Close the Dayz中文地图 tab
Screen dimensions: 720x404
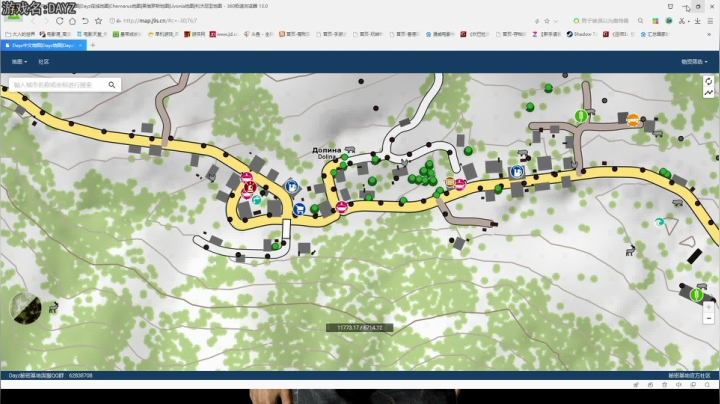click(80, 45)
